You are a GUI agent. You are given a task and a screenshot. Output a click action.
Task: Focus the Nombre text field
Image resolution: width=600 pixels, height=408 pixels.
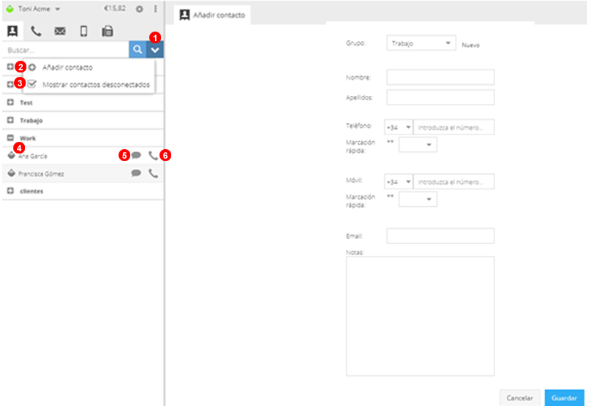point(440,77)
